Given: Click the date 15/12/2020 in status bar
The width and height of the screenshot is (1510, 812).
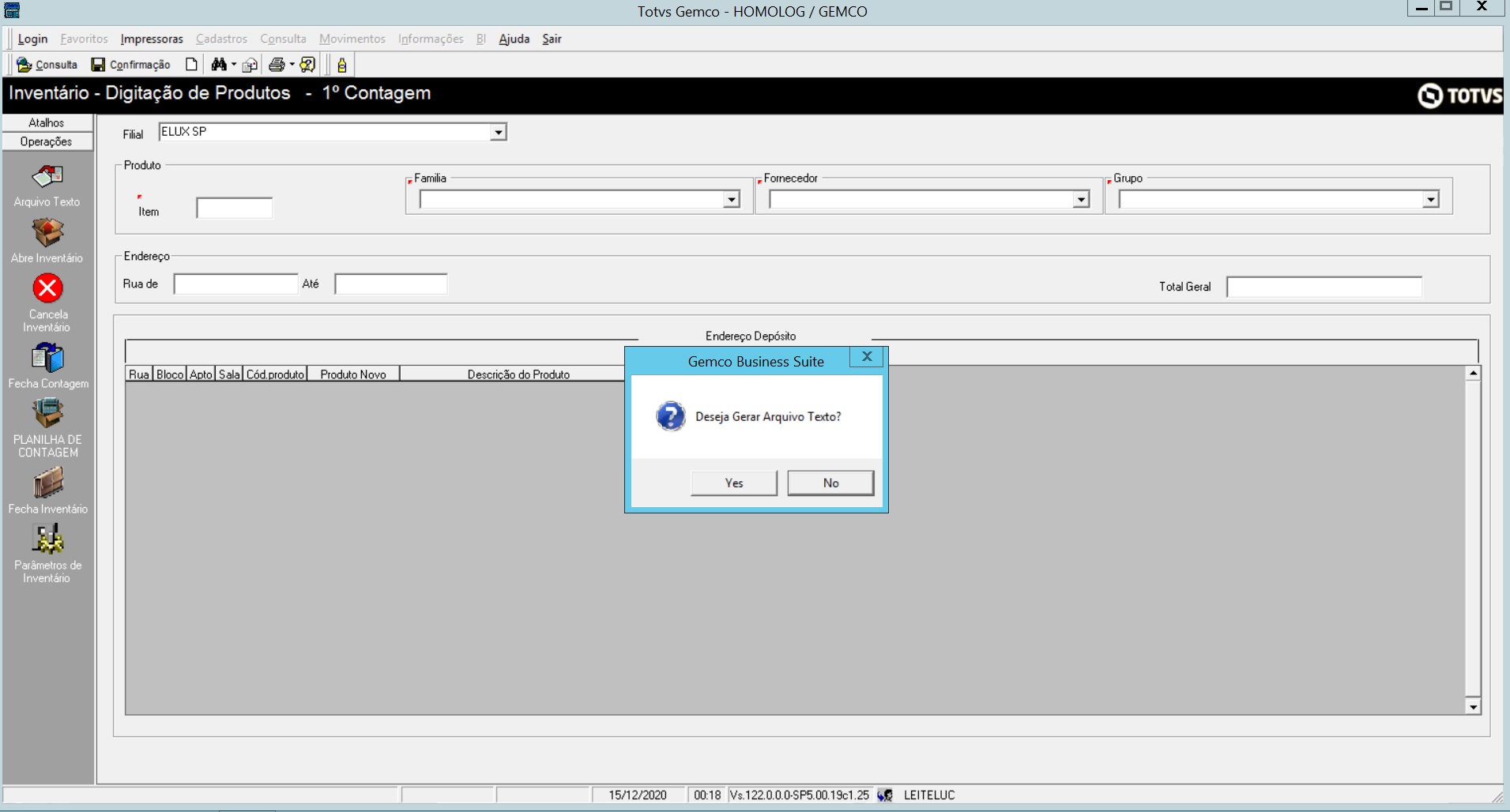Looking at the screenshot, I should click(x=638, y=795).
